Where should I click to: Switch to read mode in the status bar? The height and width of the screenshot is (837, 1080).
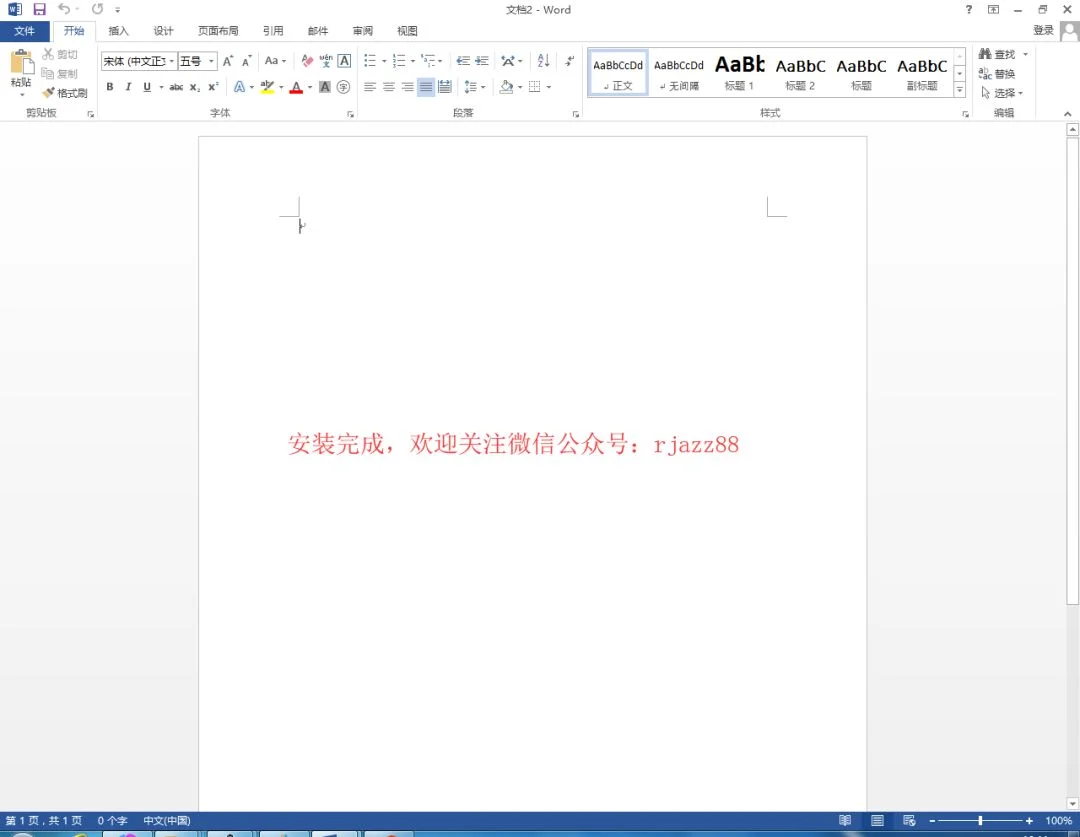point(845,820)
